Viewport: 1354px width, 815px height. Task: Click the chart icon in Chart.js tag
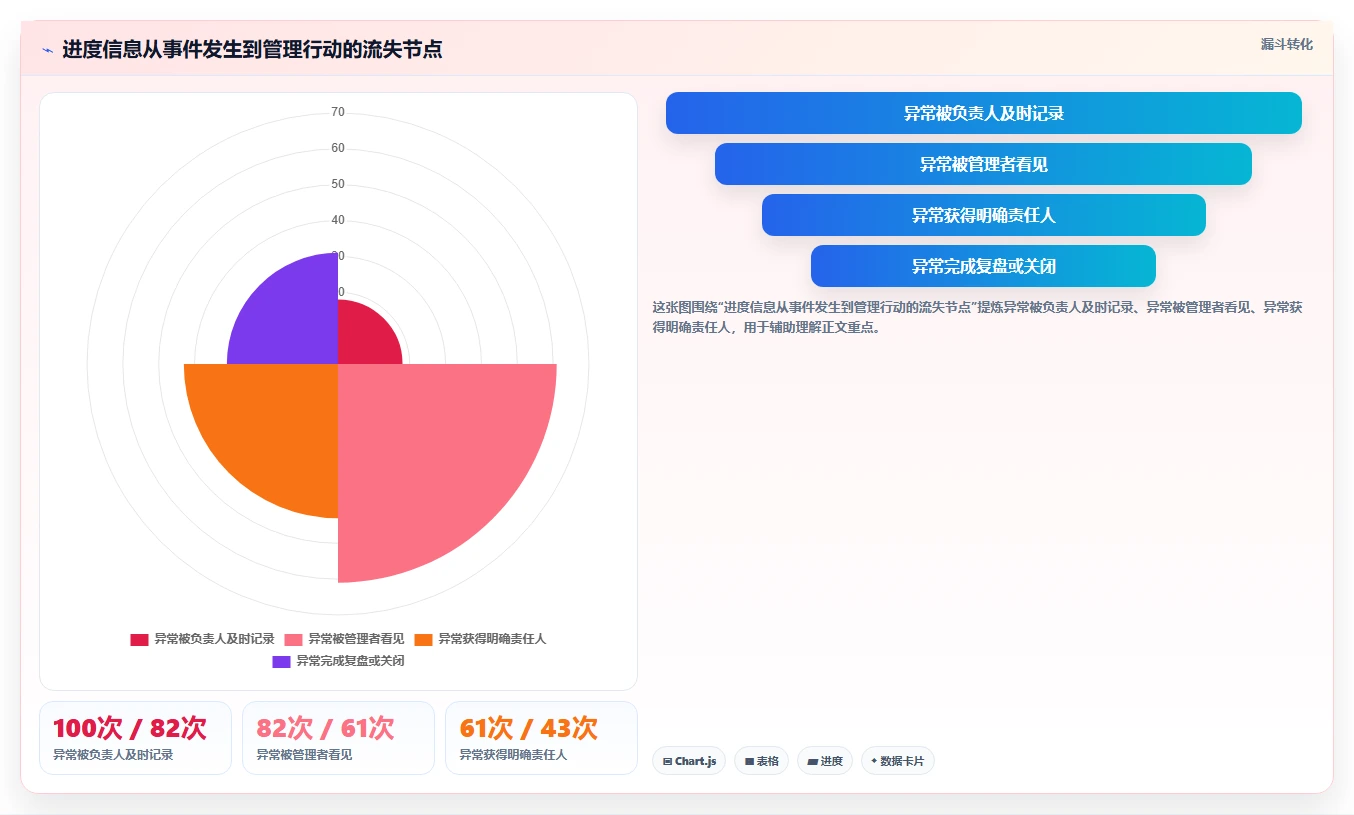coord(667,761)
